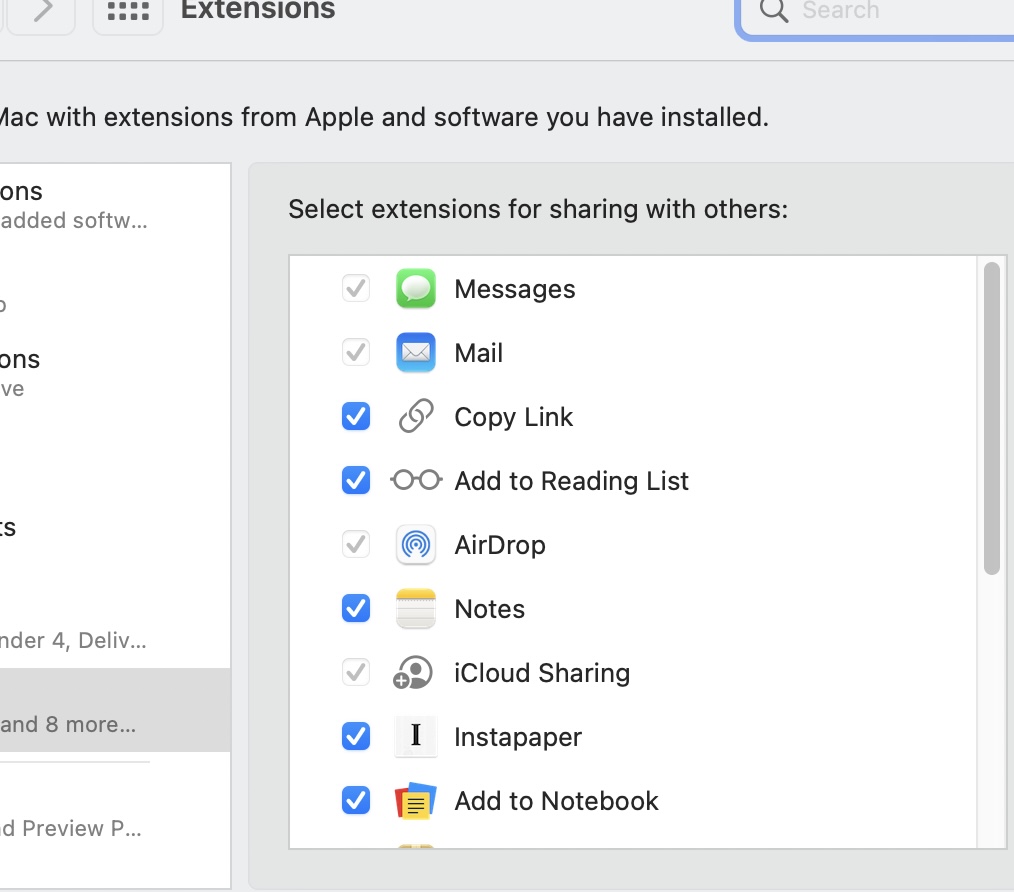Image resolution: width=1014 pixels, height=892 pixels.
Task: Select the 'Messages' label
Action: click(x=515, y=289)
